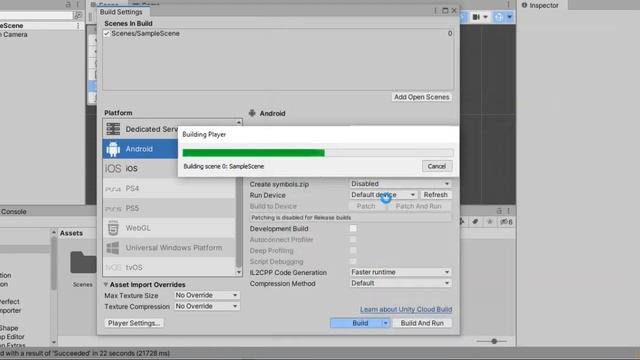The height and width of the screenshot is (360, 640).
Task: Switch to the Inspector tab
Action: [x=540, y=5]
